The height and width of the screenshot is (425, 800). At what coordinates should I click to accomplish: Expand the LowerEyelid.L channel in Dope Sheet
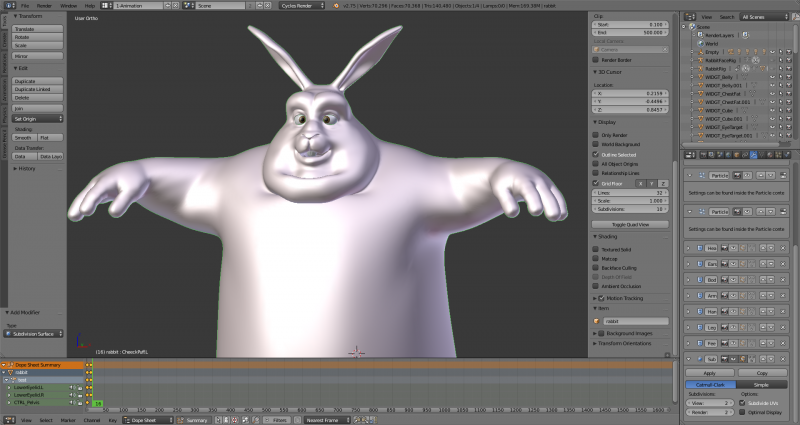click(9, 387)
